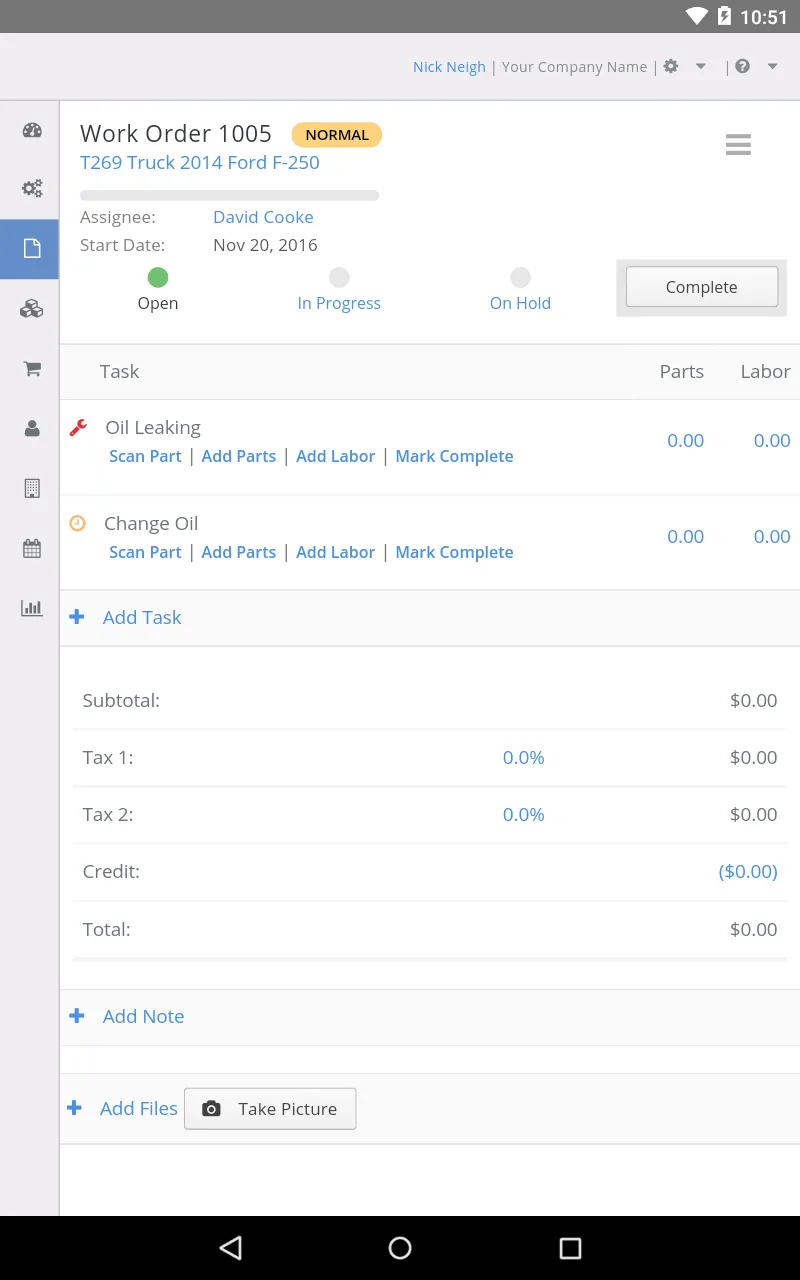Set work order status to On Hold
Image resolution: width=800 pixels, height=1280 pixels.
pos(520,290)
